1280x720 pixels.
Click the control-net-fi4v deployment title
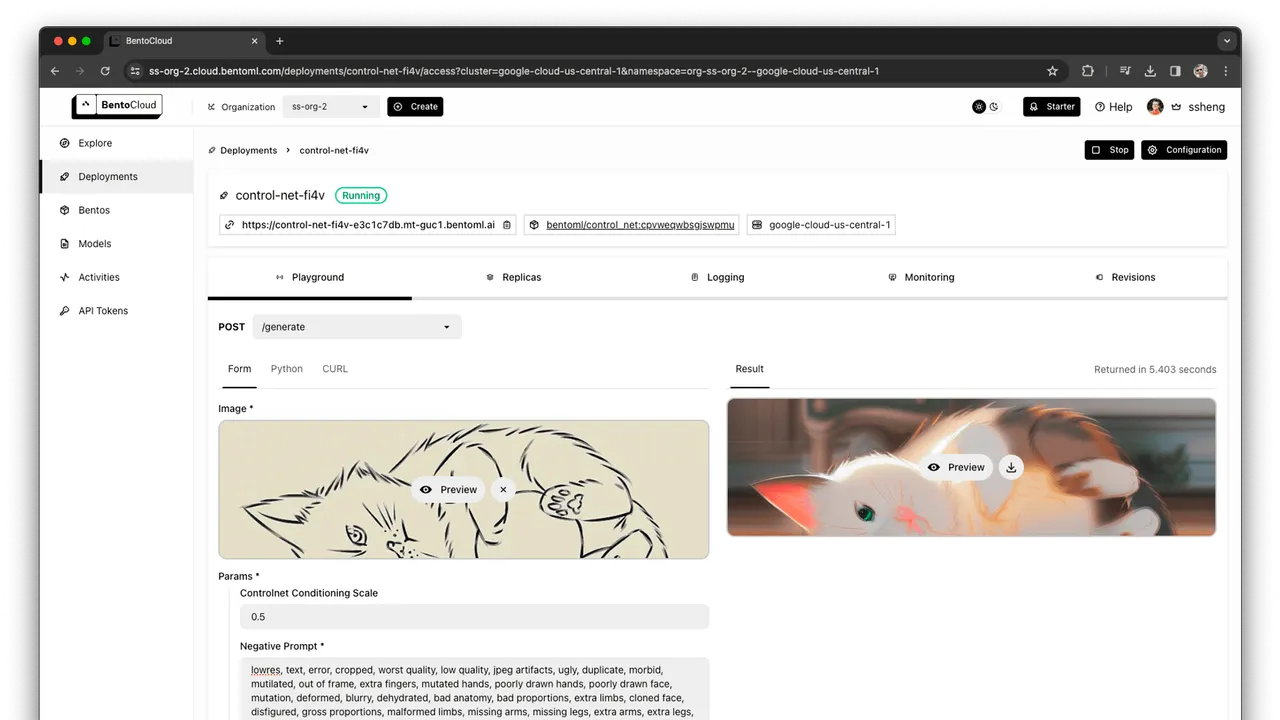point(280,196)
